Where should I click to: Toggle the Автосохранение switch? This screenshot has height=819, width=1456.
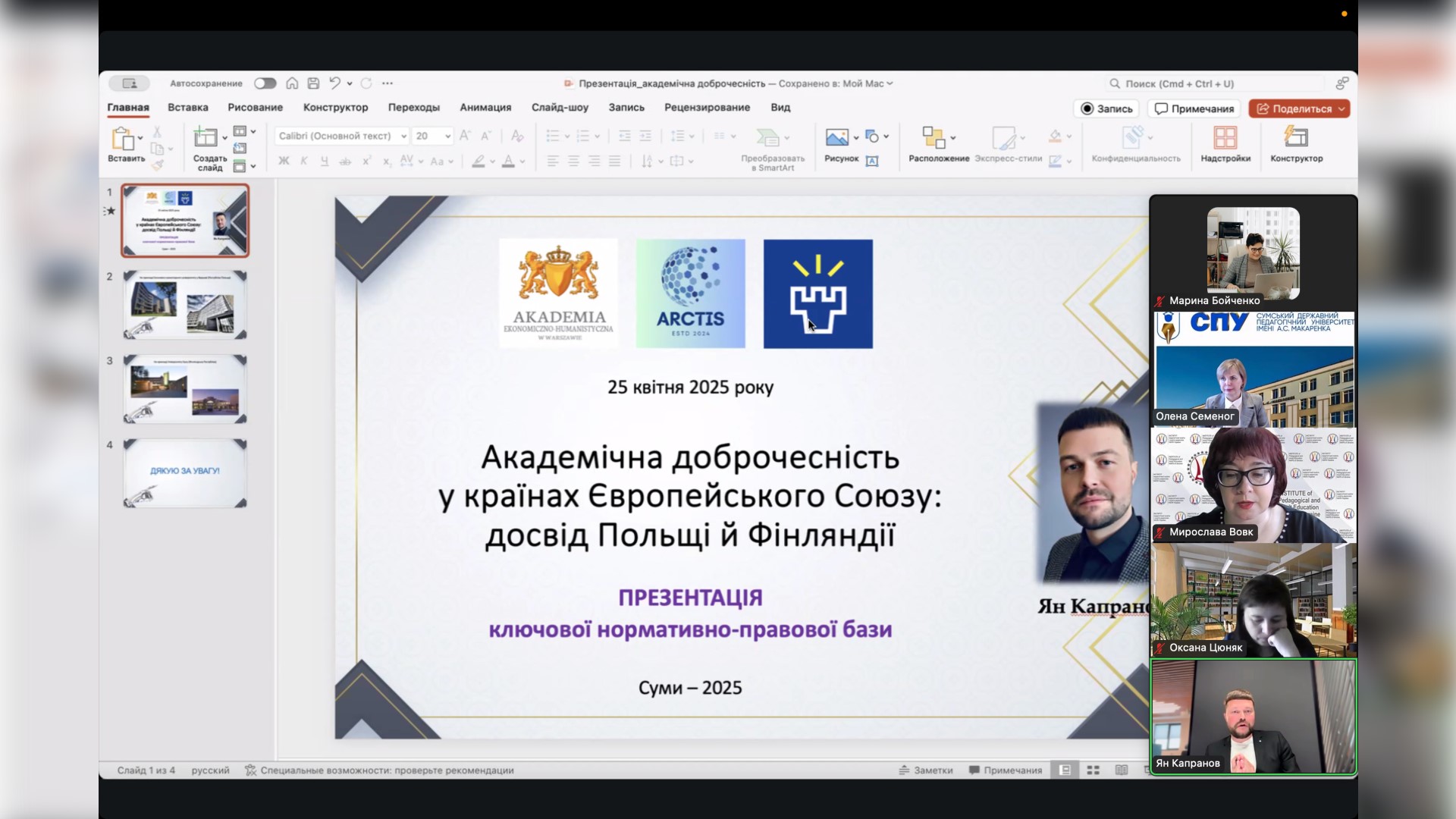point(265,83)
